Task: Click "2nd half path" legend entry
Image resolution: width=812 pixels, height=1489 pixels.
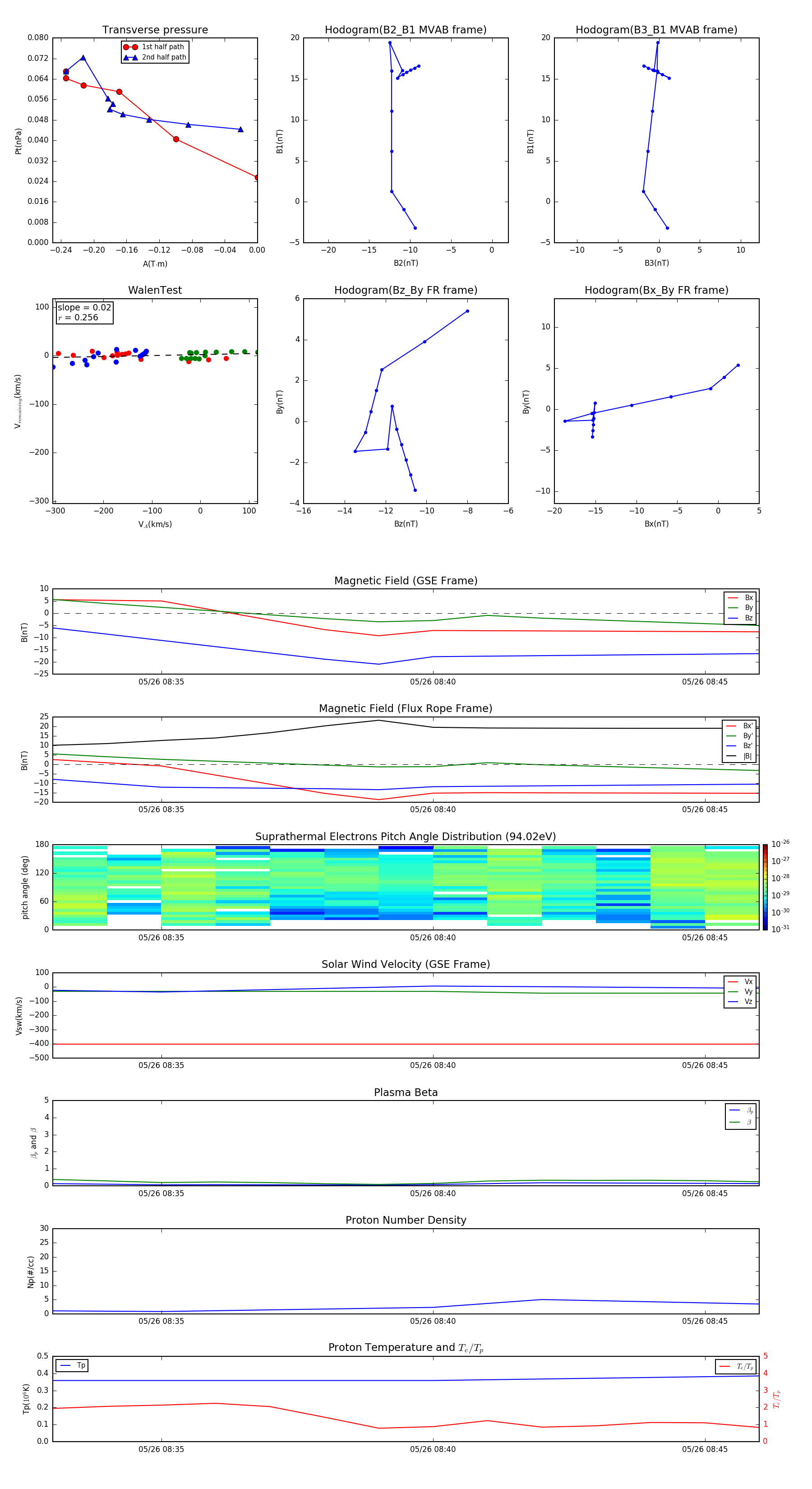Action: click(x=155, y=57)
